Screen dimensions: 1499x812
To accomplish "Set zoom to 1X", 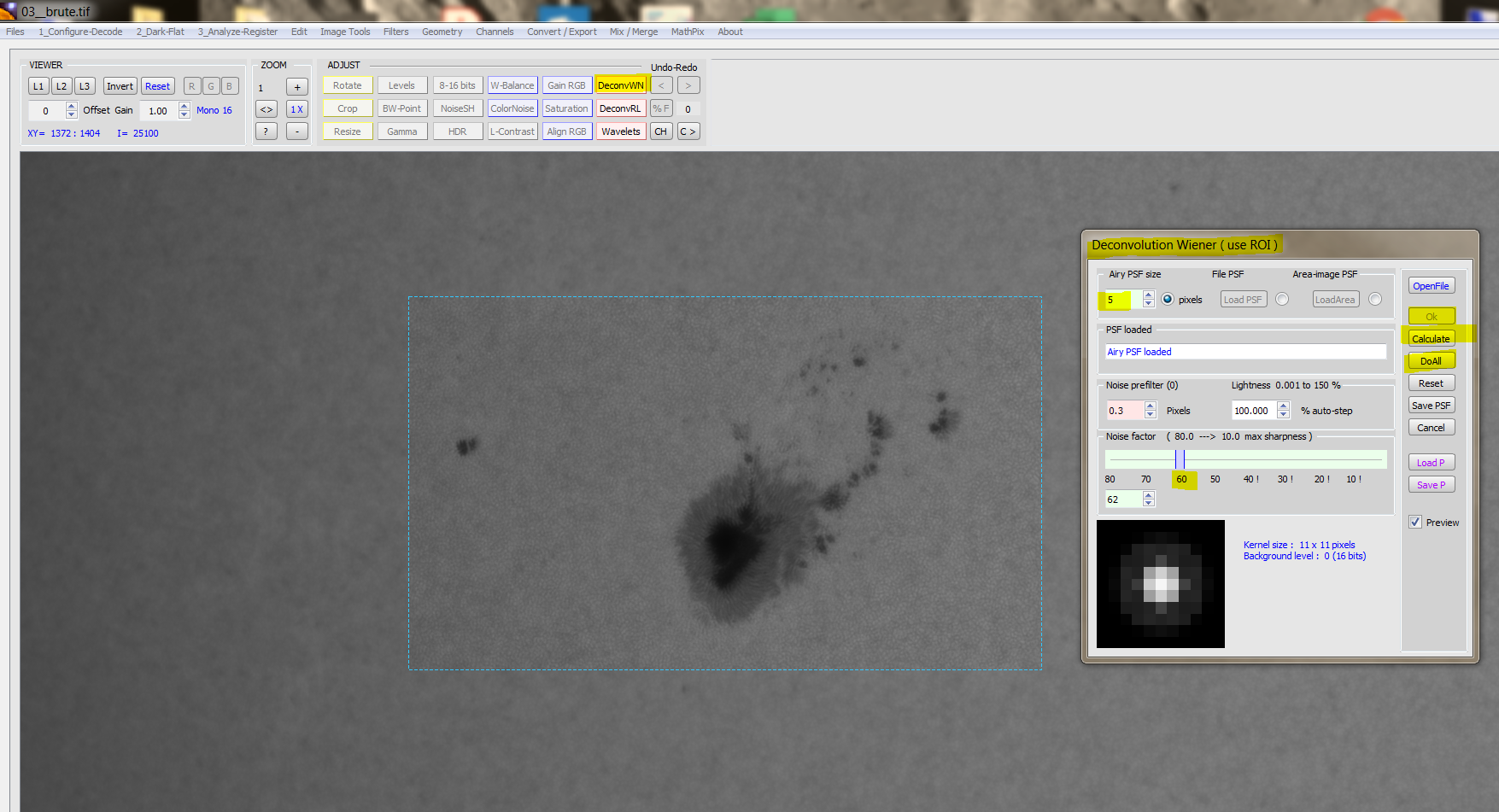I will [x=297, y=109].
